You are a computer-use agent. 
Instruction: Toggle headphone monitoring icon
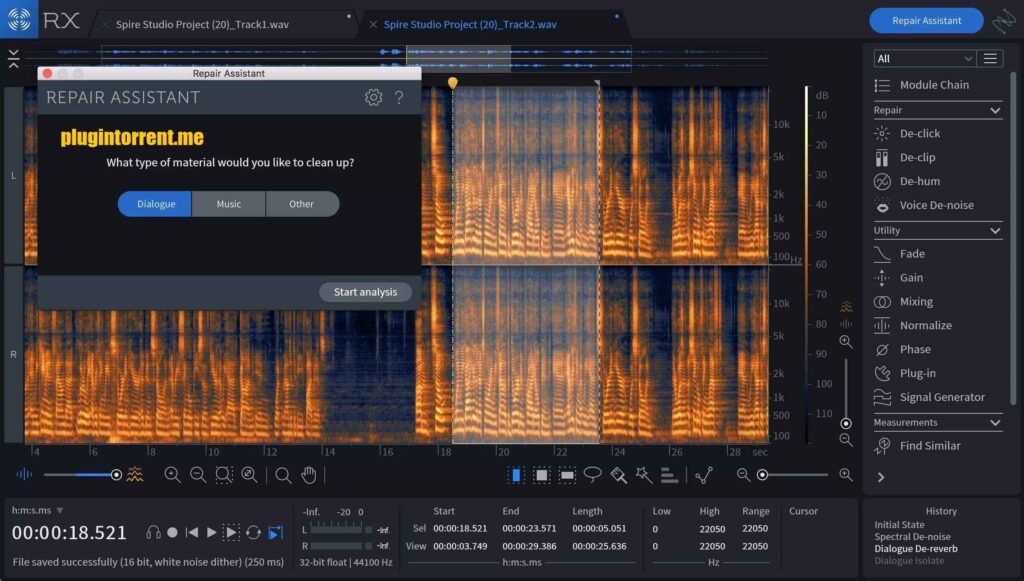153,533
